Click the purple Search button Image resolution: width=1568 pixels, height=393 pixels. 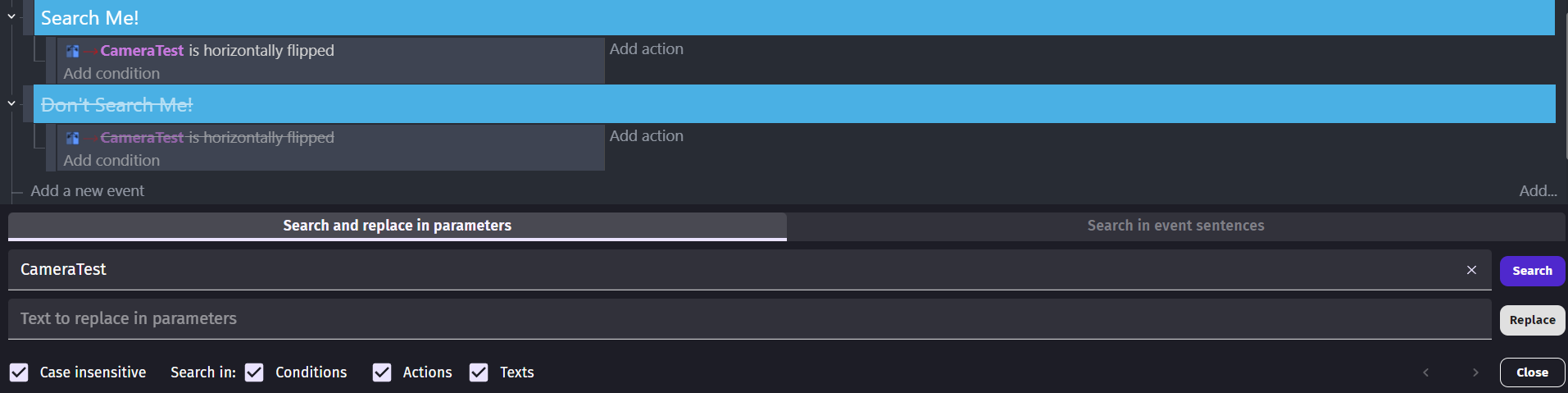tap(1532, 271)
